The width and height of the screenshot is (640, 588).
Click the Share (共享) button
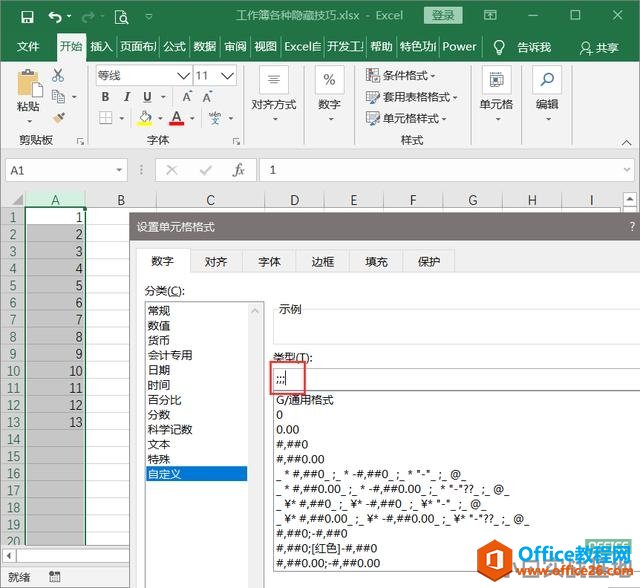click(x=599, y=48)
